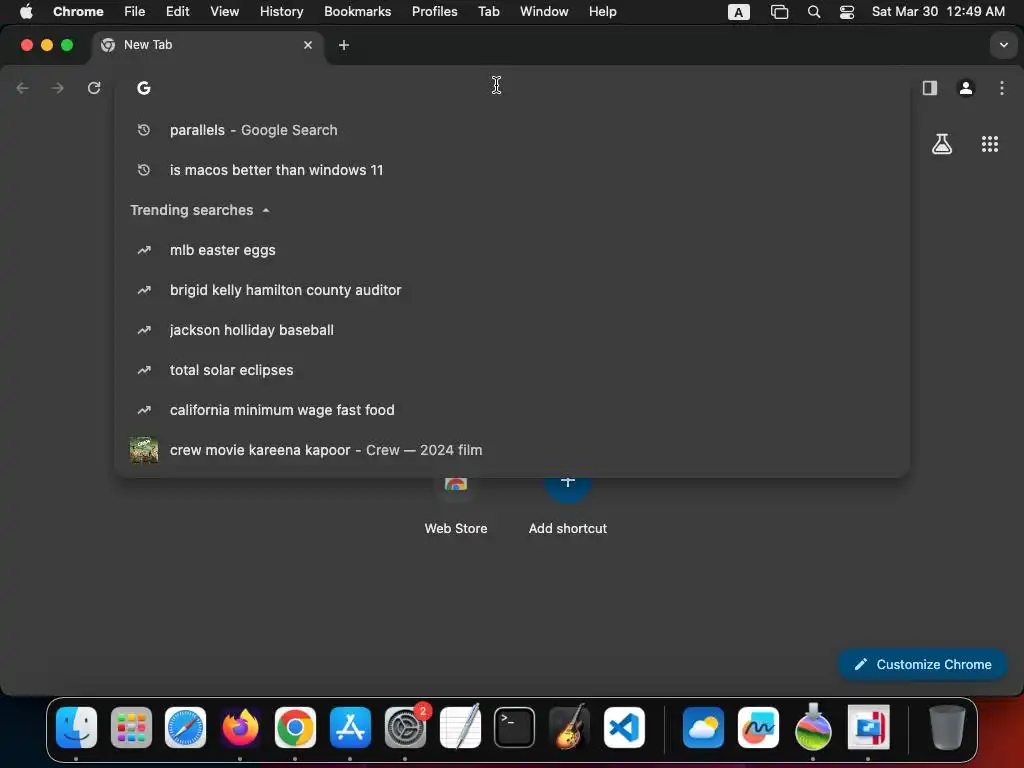The height and width of the screenshot is (768, 1024).
Task: Open the Apple menu
Action: tap(25, 11)
